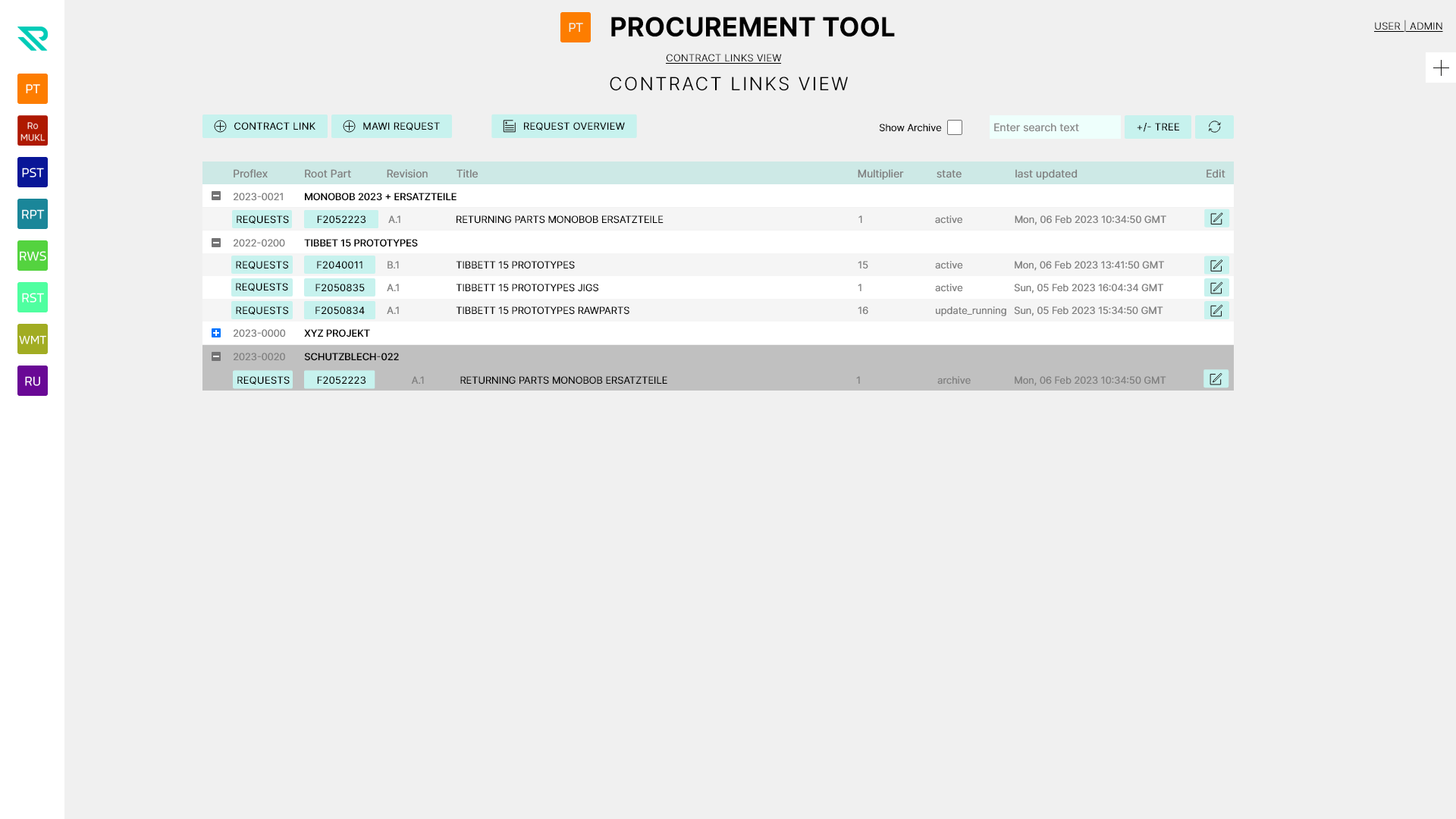This screenshot has width=1456, height=819.
Task: Collapse the TIBBET 15 PROTOTYPES group
Action: (x=216, y=242)
